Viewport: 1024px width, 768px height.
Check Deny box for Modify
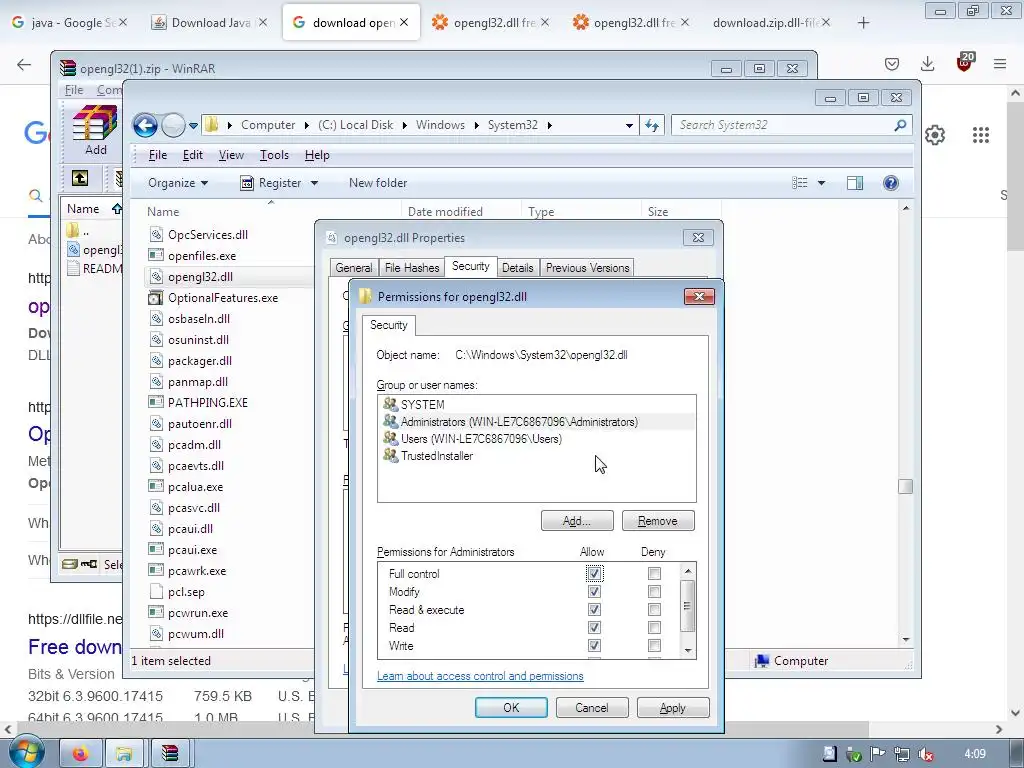click(x=654, y=592)
